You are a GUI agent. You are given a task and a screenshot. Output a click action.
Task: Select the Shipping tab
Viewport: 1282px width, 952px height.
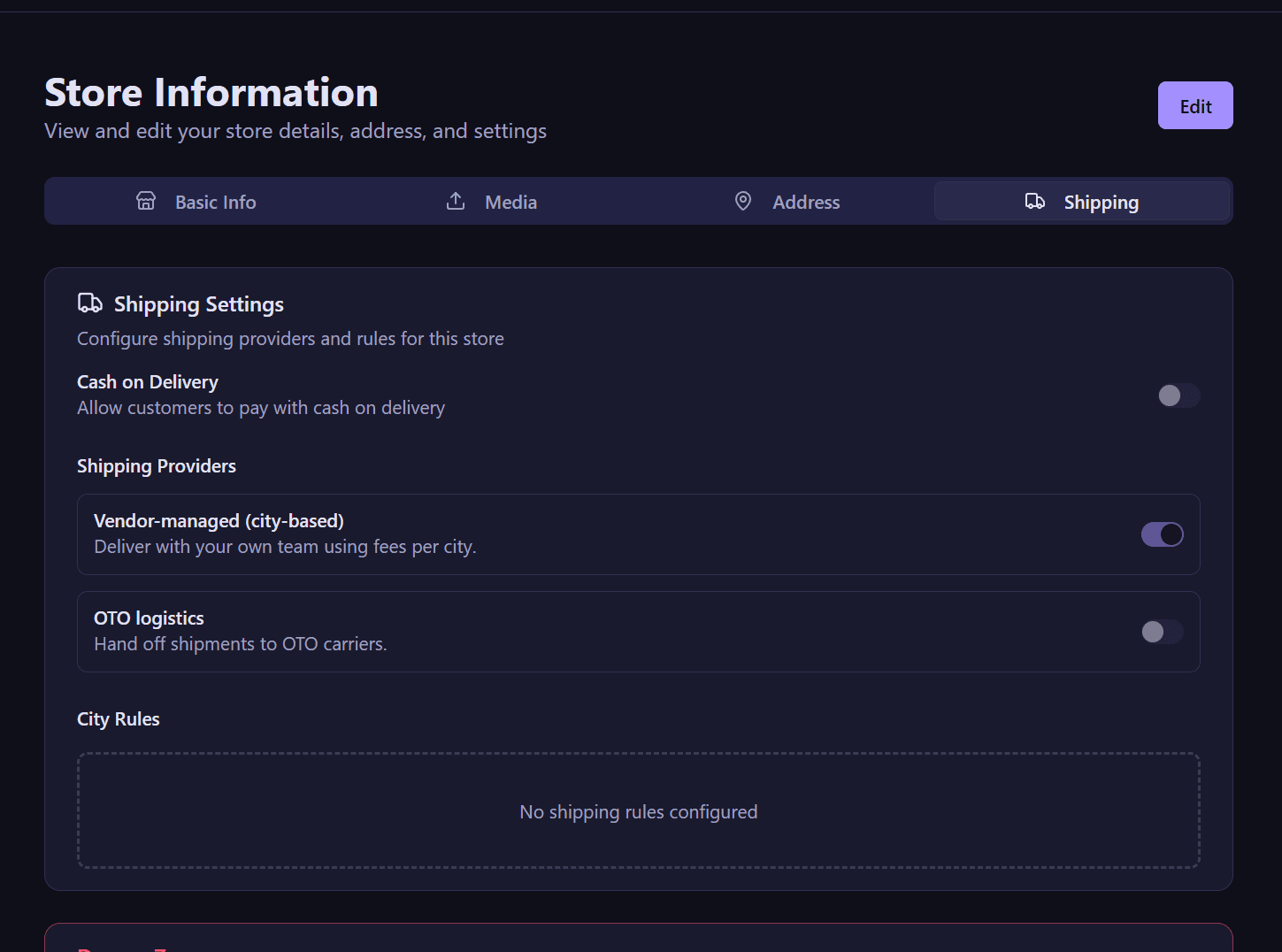tap(1082, 202)
